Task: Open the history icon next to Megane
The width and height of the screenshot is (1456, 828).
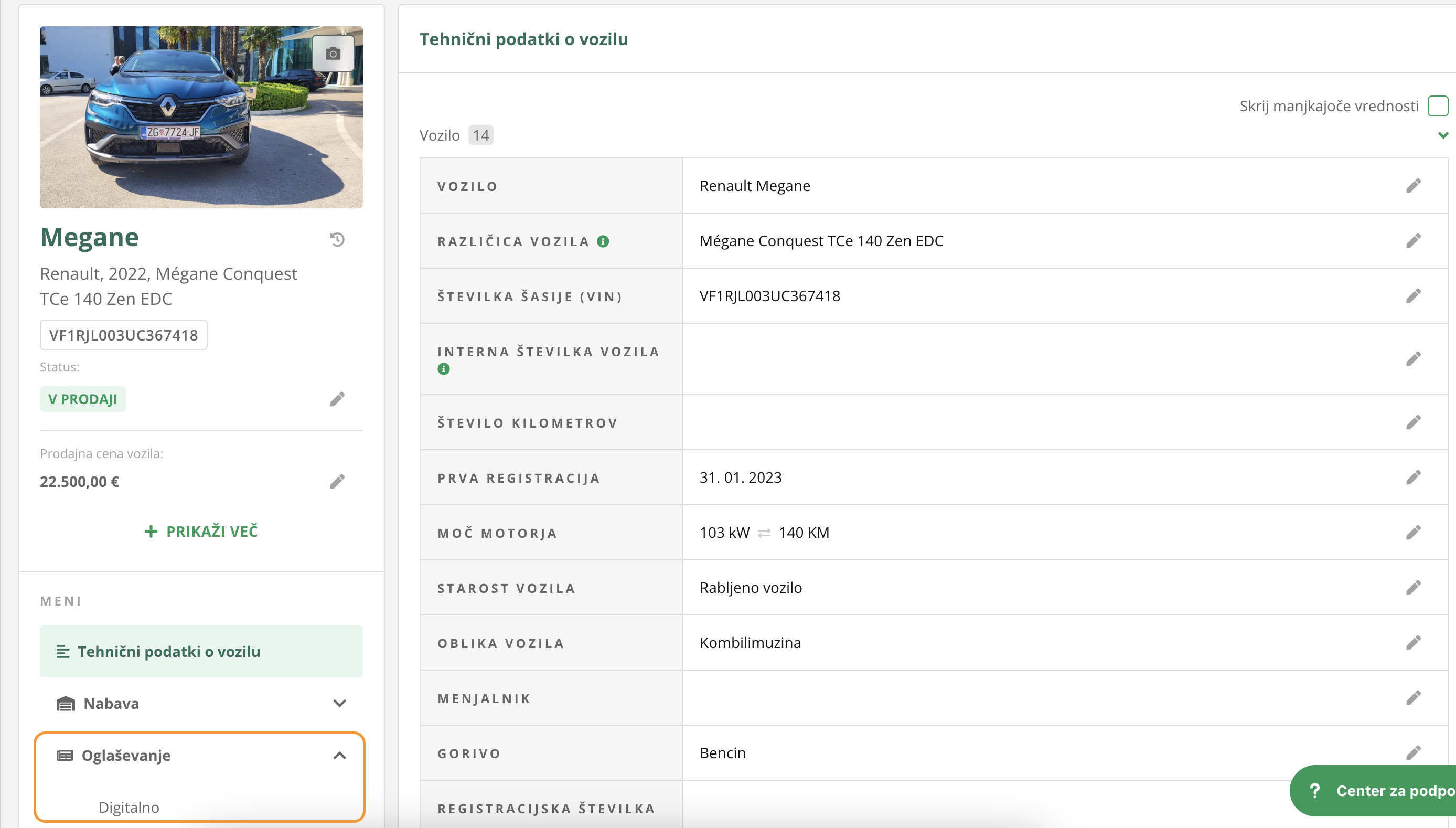Action: pos(338,239)
